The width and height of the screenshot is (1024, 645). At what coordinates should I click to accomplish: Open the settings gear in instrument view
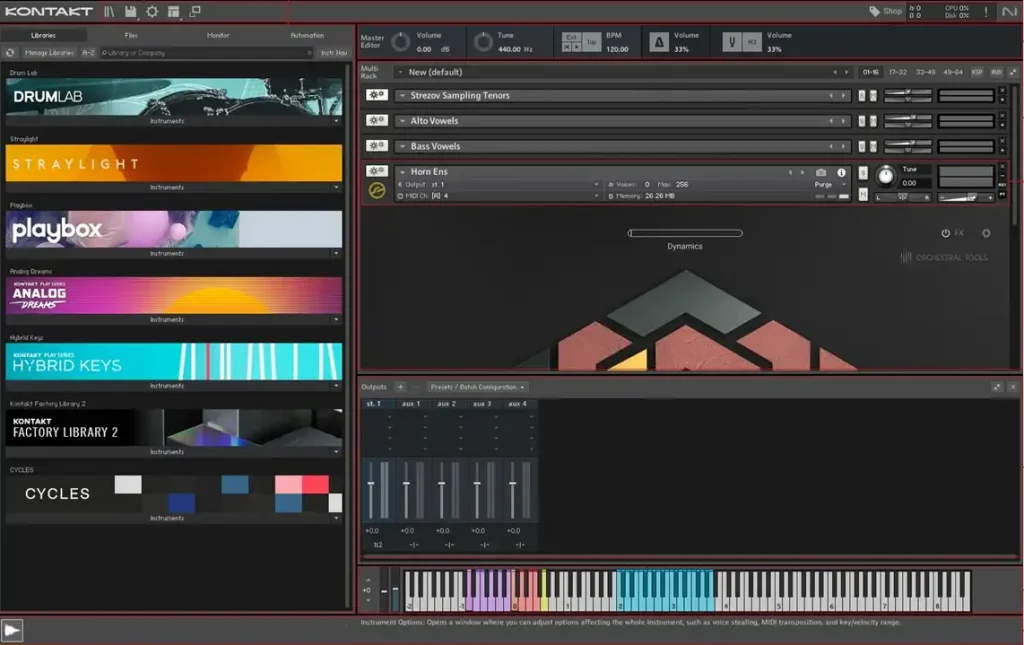(x=986, y=233)
